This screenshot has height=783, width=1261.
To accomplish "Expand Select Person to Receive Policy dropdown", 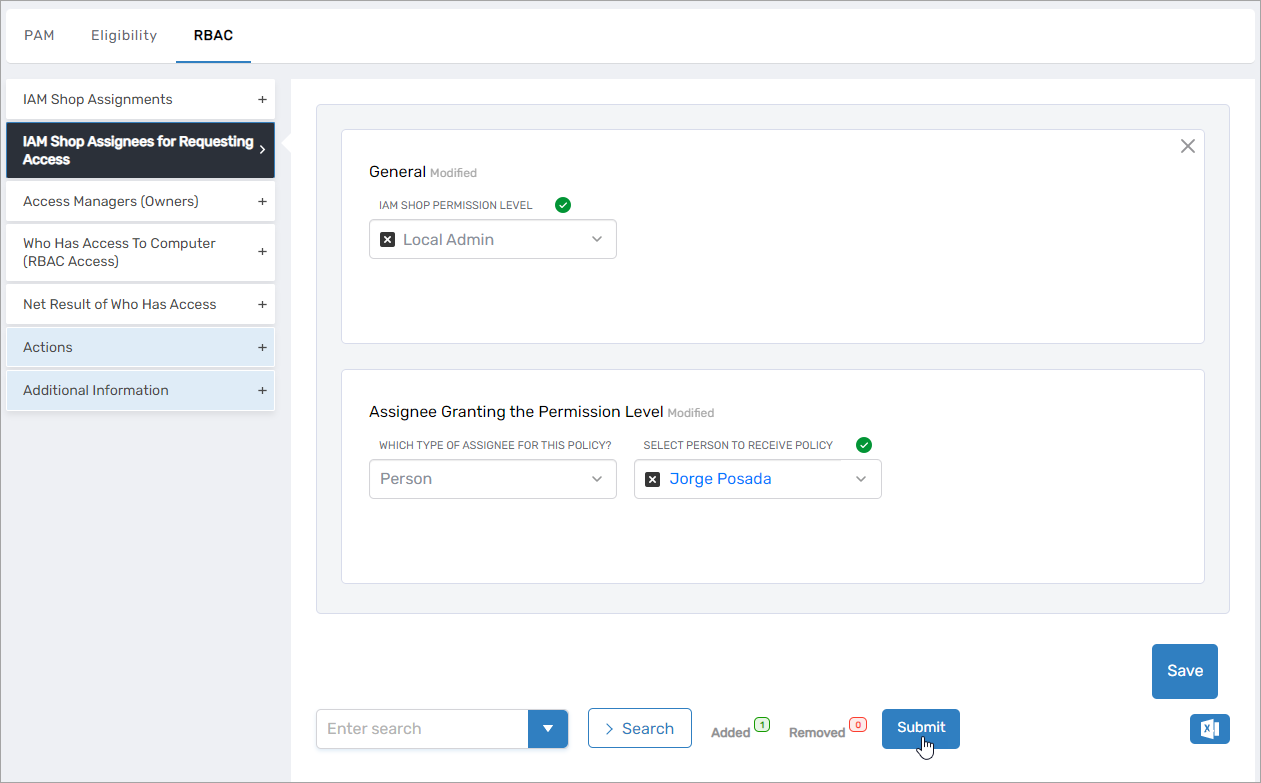I will click(x=861, y=479).
